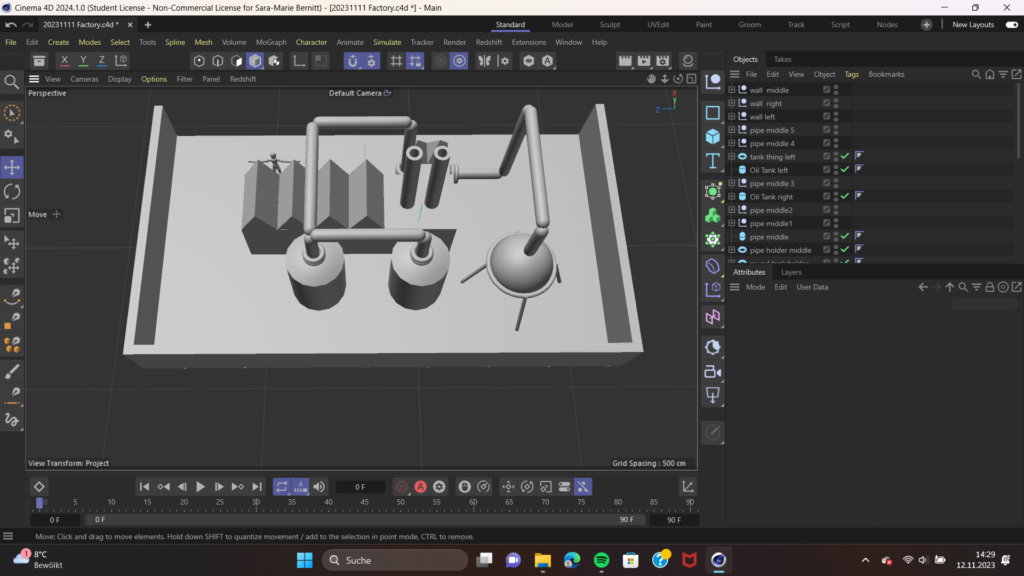The image size is (1024, 576).
Task: Toggle timeline sound playback icon
Action: click(319, 487)
